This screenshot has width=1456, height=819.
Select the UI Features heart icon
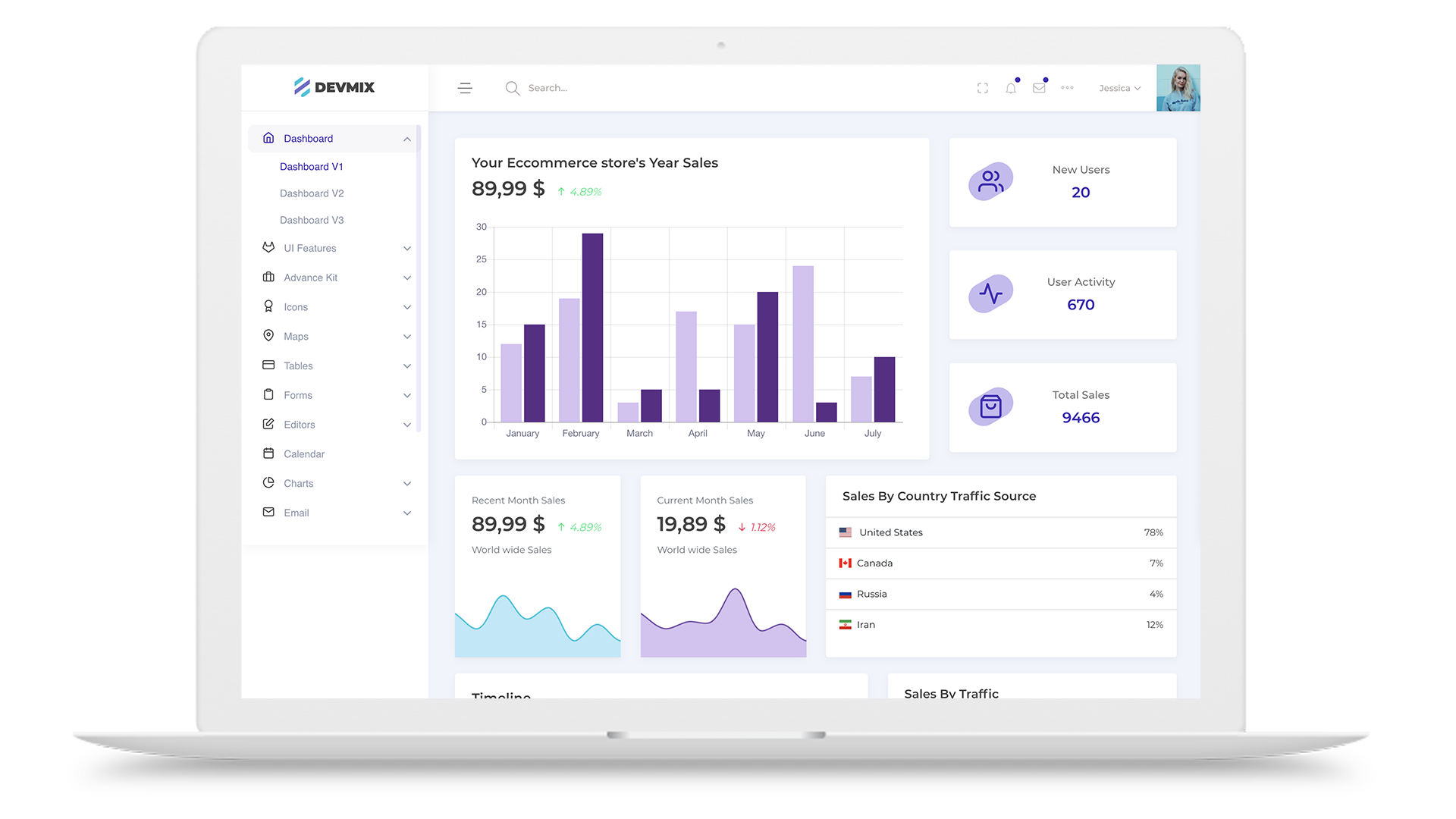pos(268,248)
